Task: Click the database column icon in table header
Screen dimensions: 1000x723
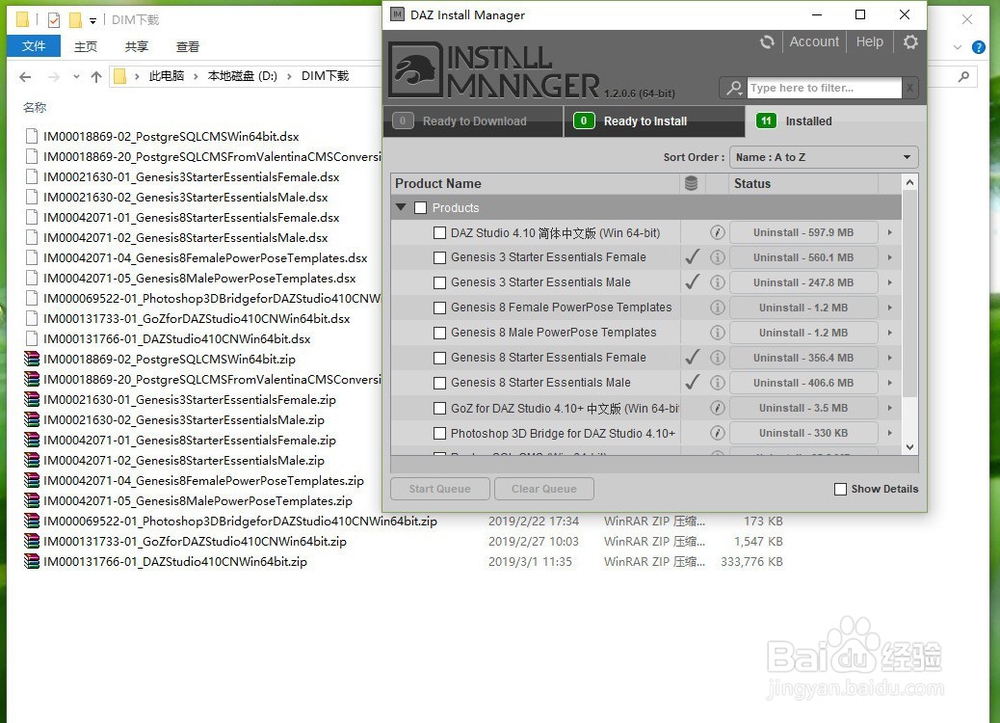Action: tap(691, 184)
